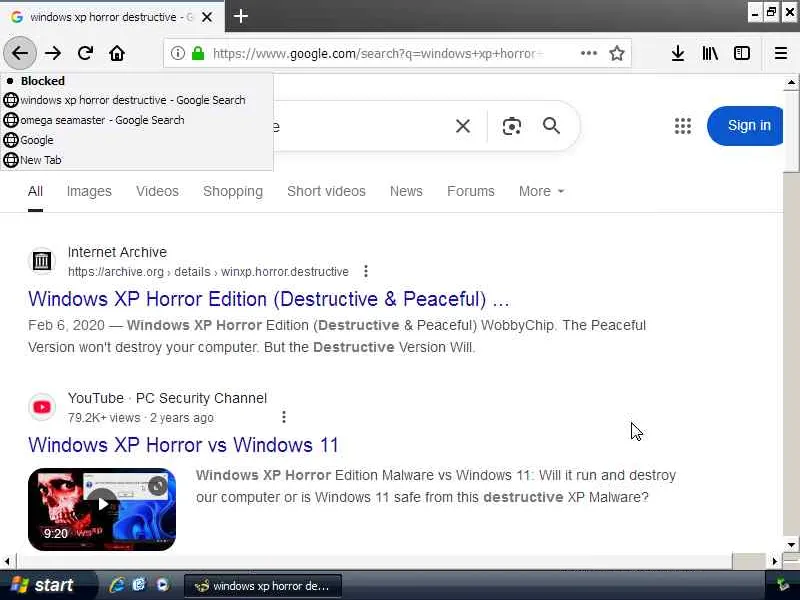Switch to Shopping results tab
The image size is (800, 600).
(233, 191)
